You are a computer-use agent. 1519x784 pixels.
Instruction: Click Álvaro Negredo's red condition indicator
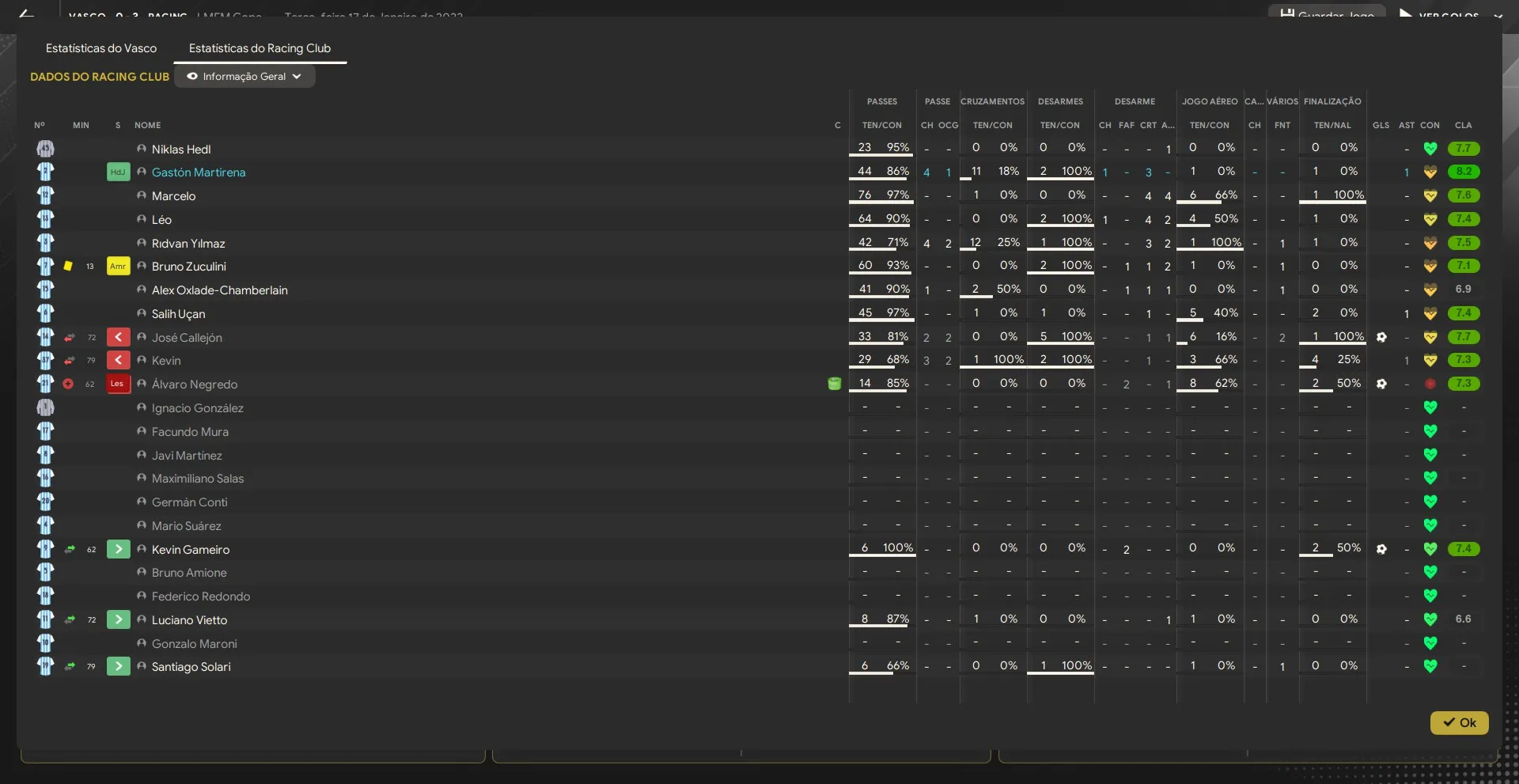tap(1430, 384)
